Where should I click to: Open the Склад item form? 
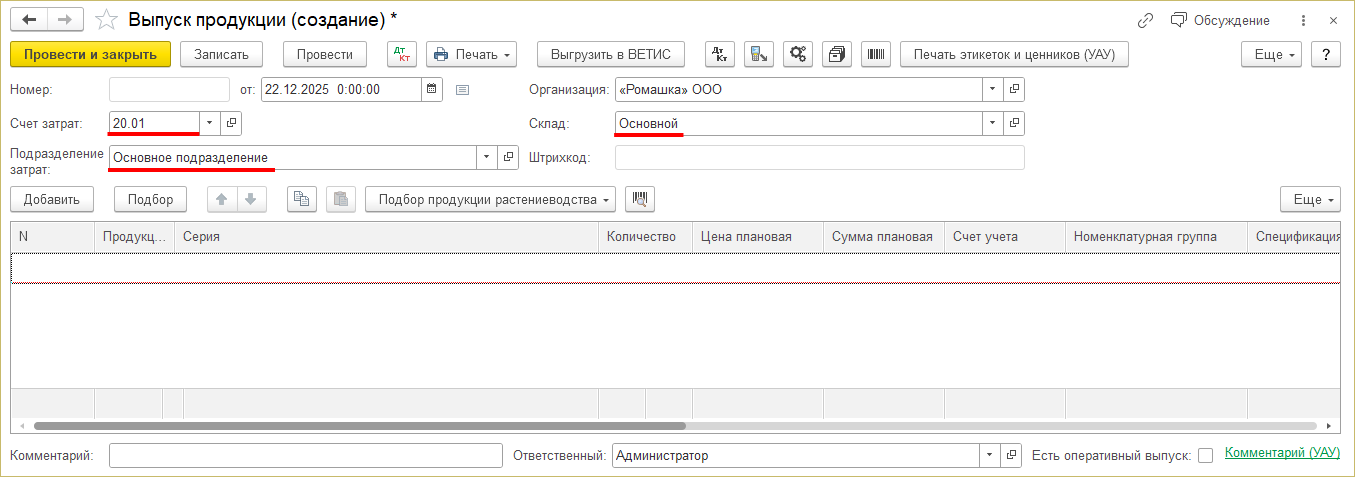pos(1014,123)
